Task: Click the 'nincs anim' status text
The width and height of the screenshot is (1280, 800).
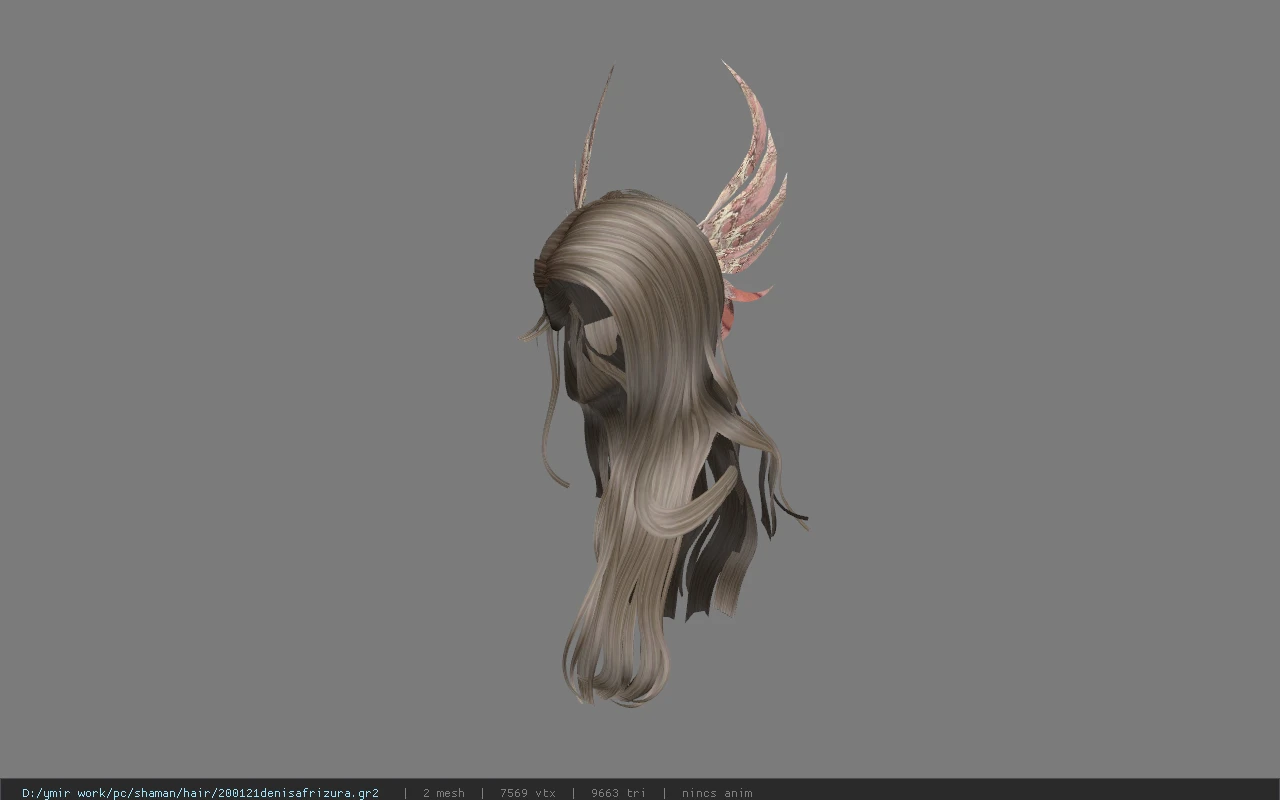Action: click(717, 793)
